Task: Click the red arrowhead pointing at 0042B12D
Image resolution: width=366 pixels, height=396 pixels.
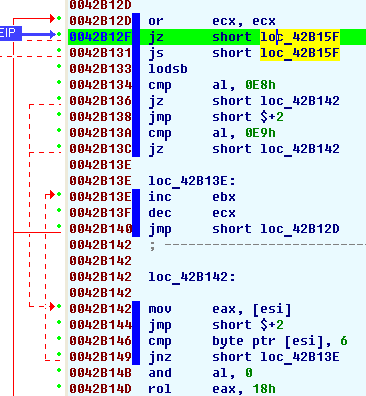Action: (x=52, y=18)
